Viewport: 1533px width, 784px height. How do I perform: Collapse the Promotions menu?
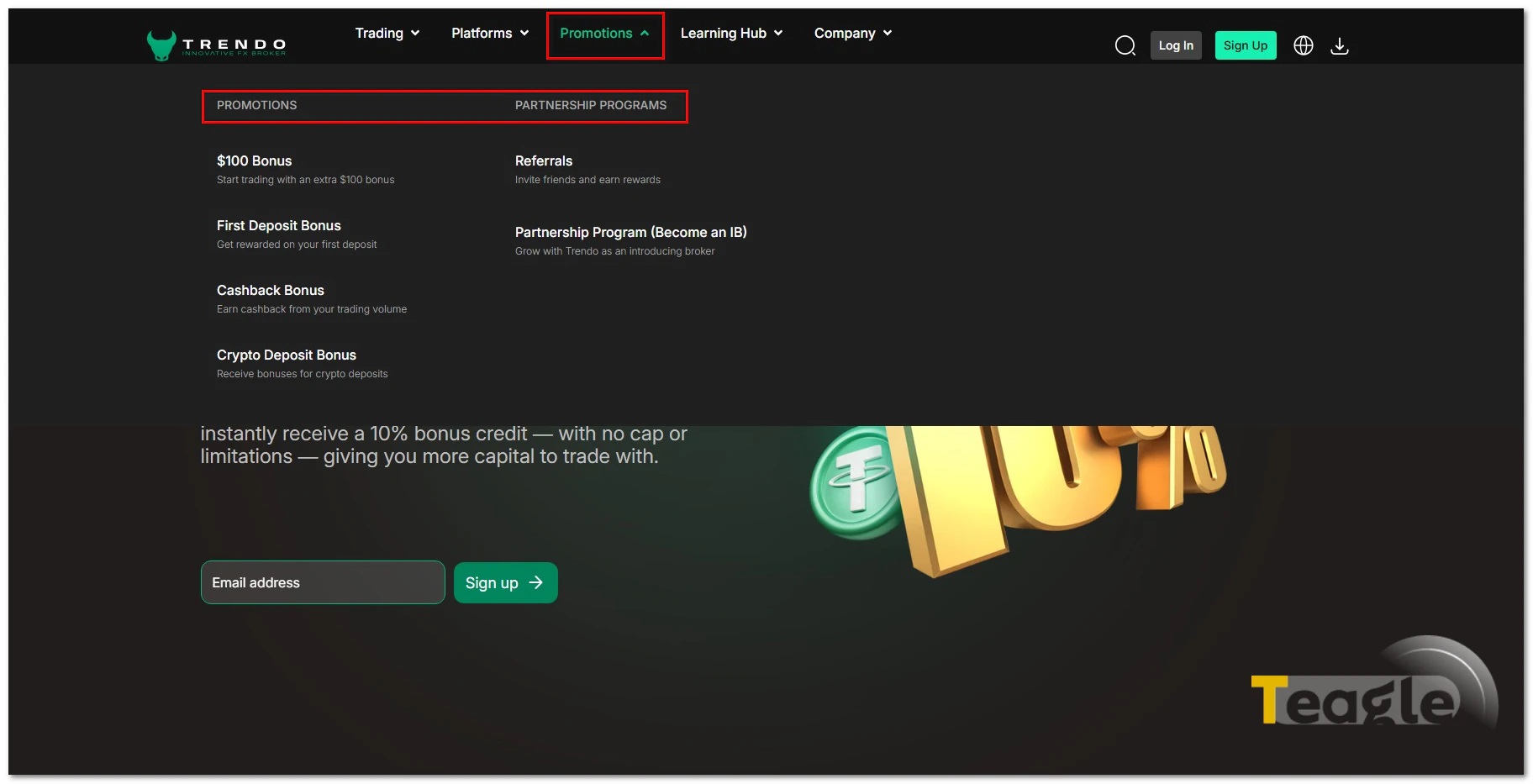point(605,34)
